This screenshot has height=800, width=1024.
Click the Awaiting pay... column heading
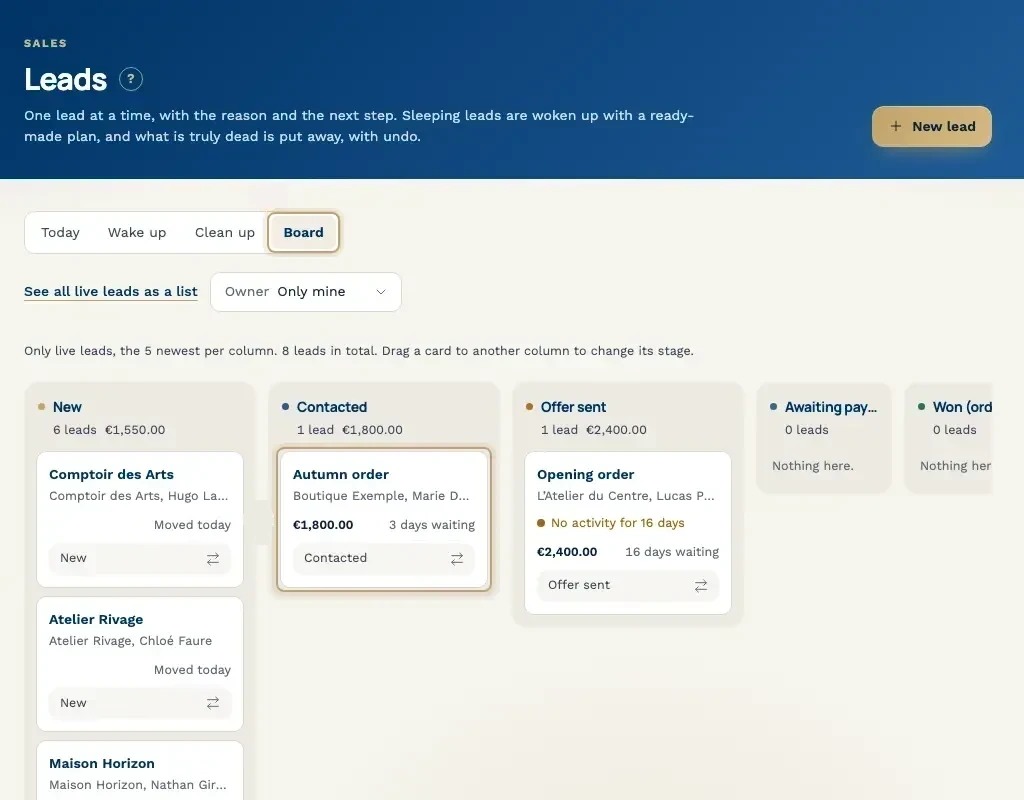830,407
